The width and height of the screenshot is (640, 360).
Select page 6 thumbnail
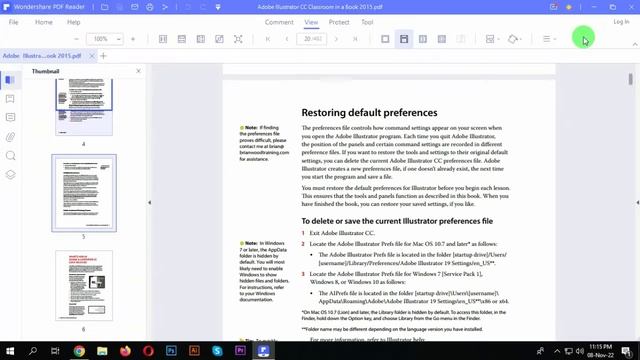(x=84, y=285)
